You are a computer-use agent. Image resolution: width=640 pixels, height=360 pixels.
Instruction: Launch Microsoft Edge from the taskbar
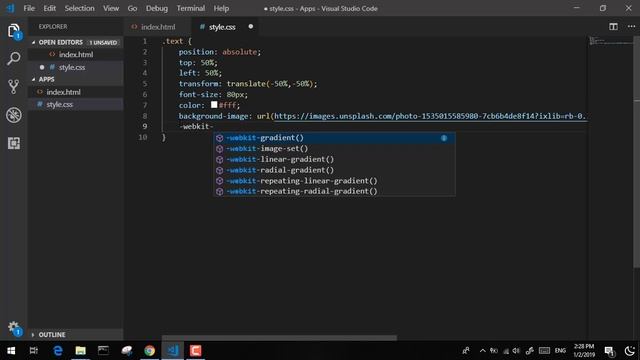58,351
